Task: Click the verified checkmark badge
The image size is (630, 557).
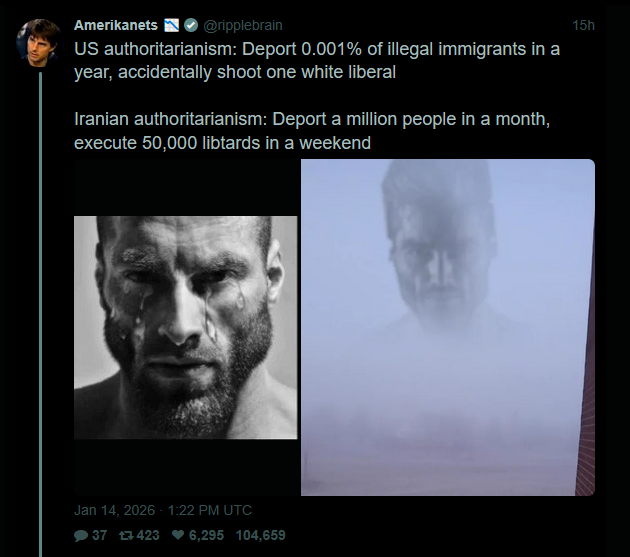Action: point(191,25)
